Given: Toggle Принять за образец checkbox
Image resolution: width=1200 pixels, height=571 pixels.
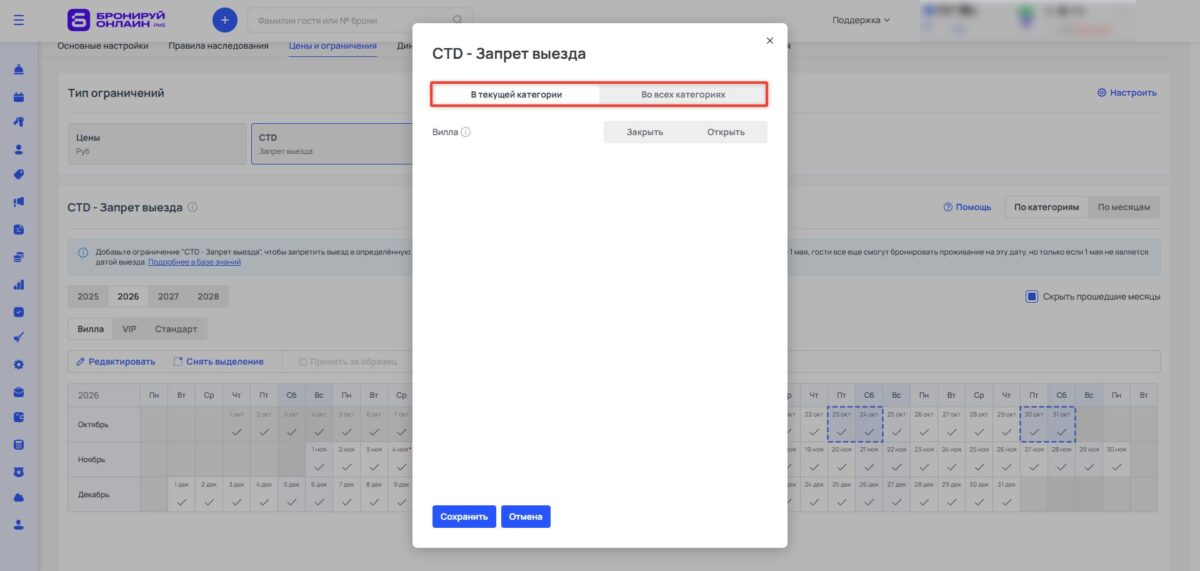Looking at the screenshot, I should coord(304,361).
